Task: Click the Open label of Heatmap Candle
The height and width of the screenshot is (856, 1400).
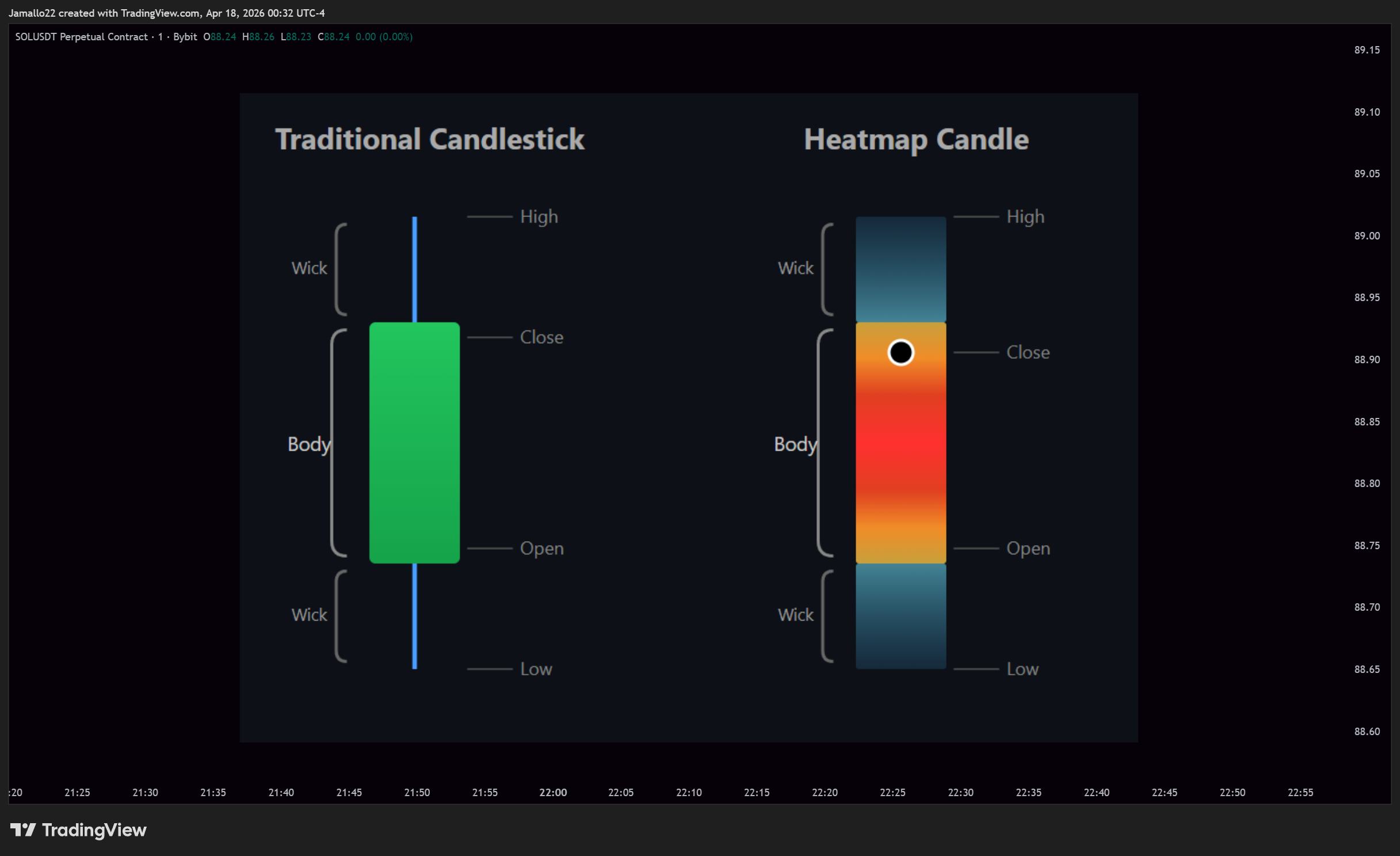Action: tap(1028, 549)
